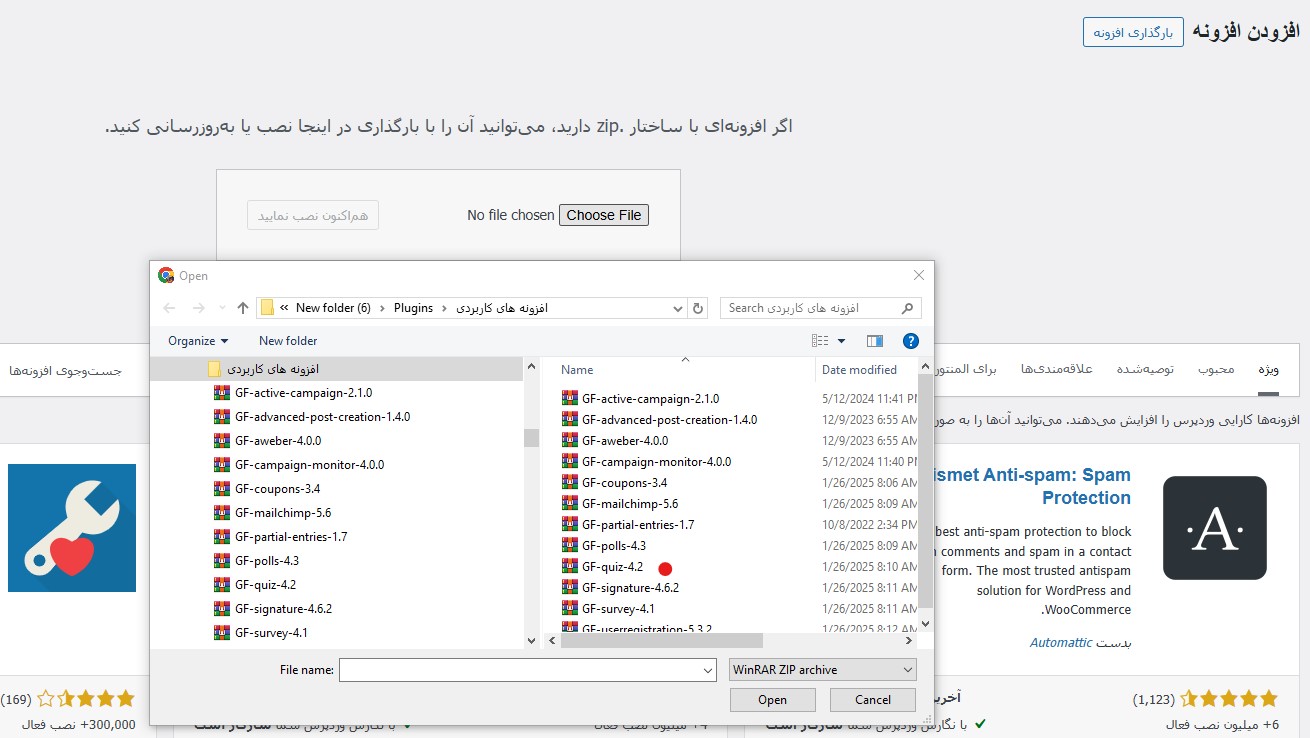Switch to the ویژه tab
1310x738 pixels.
pos(1268,369)
